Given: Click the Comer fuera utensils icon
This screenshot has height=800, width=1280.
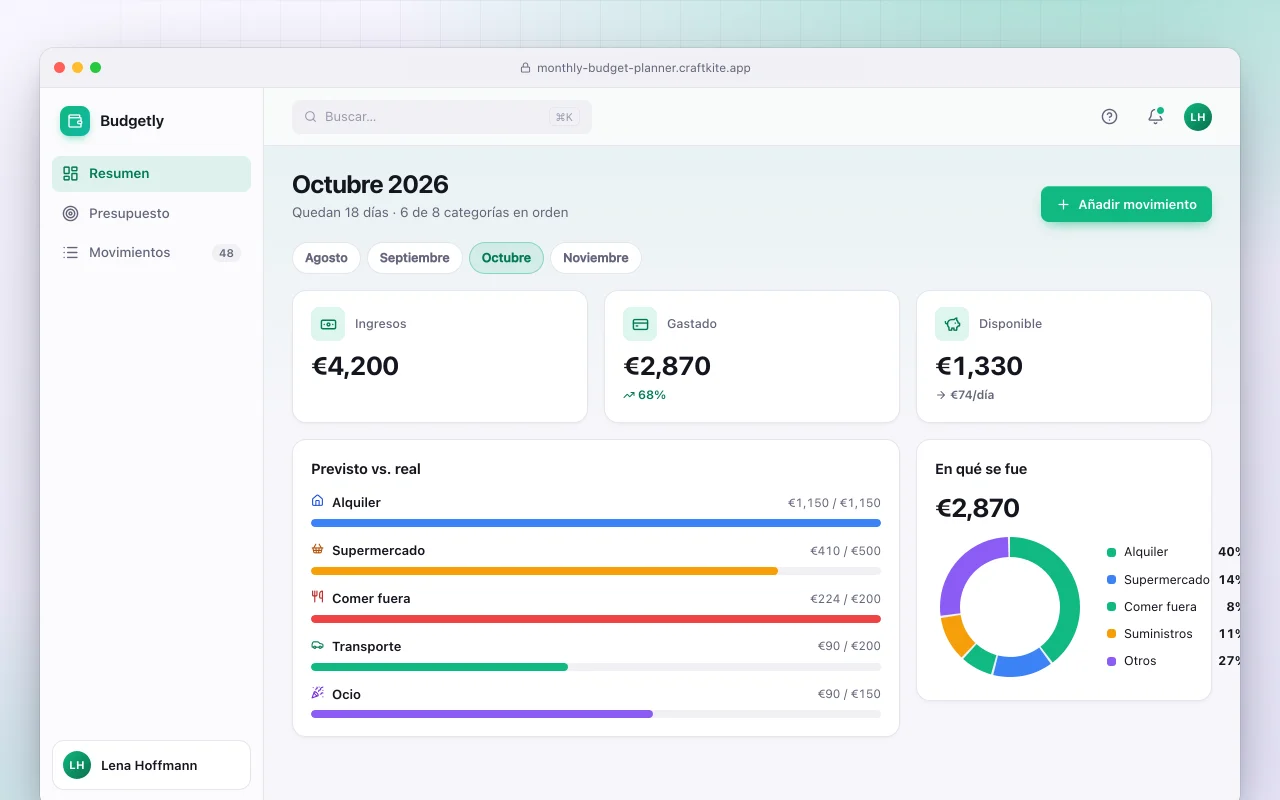Looking at the screenshot, I should [318, 597].
